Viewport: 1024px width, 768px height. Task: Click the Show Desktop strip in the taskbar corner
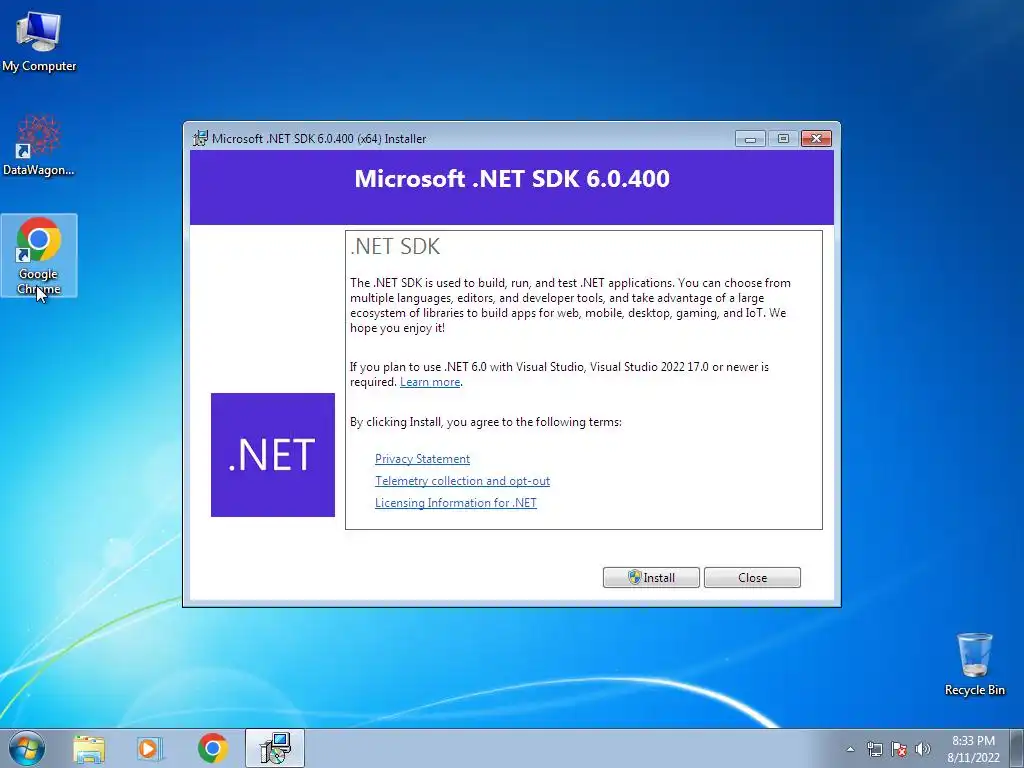(x=1018, y=748)
